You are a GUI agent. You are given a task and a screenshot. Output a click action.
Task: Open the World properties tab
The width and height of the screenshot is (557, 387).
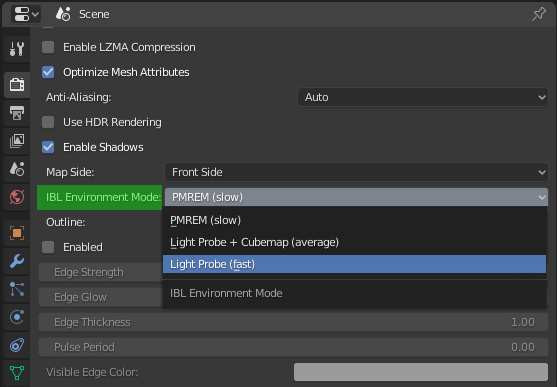point(17,197)
